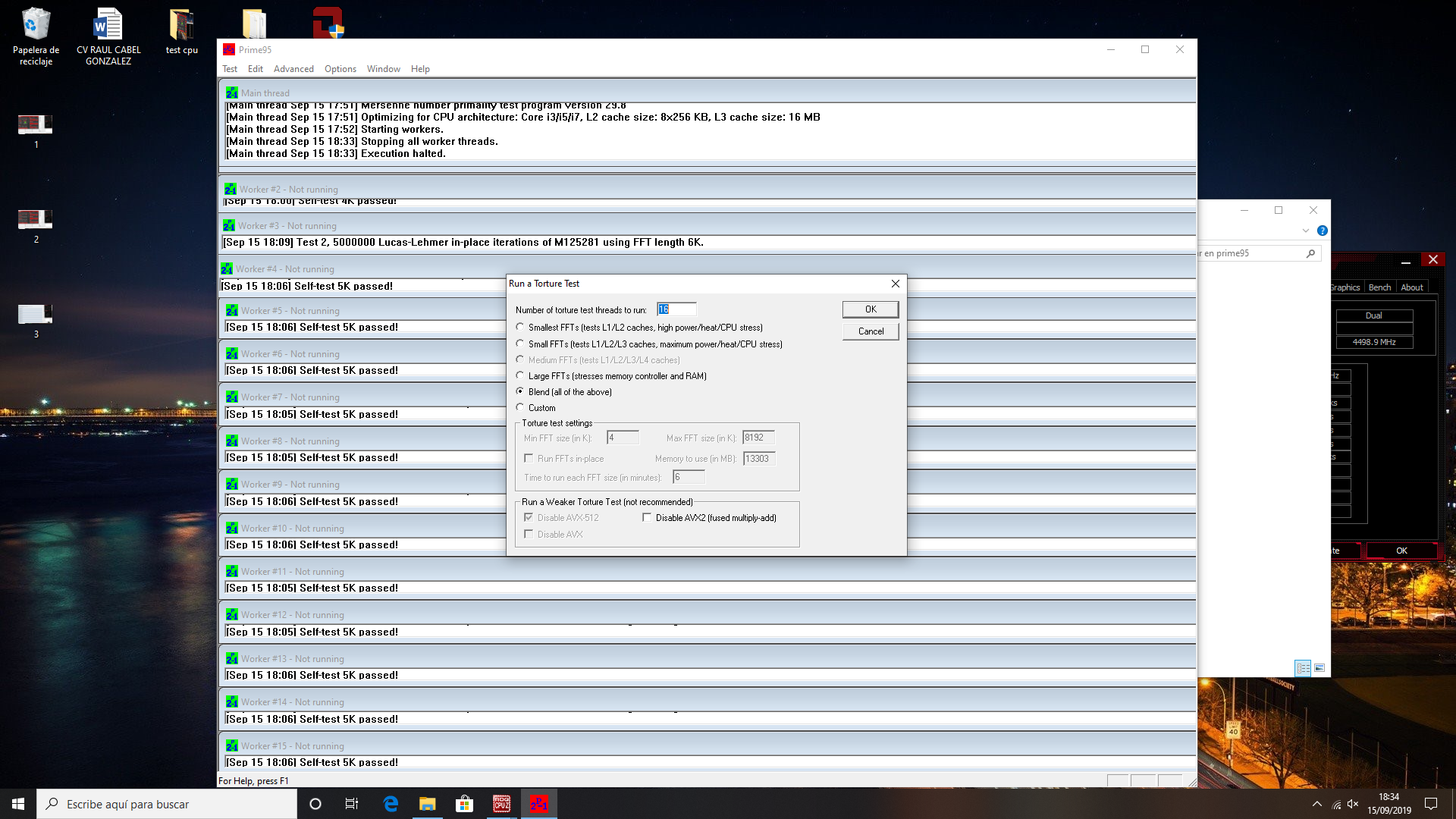Select Smallest FFTs radio option
This screenshot has width=1456, height=819.
(520, 328)
